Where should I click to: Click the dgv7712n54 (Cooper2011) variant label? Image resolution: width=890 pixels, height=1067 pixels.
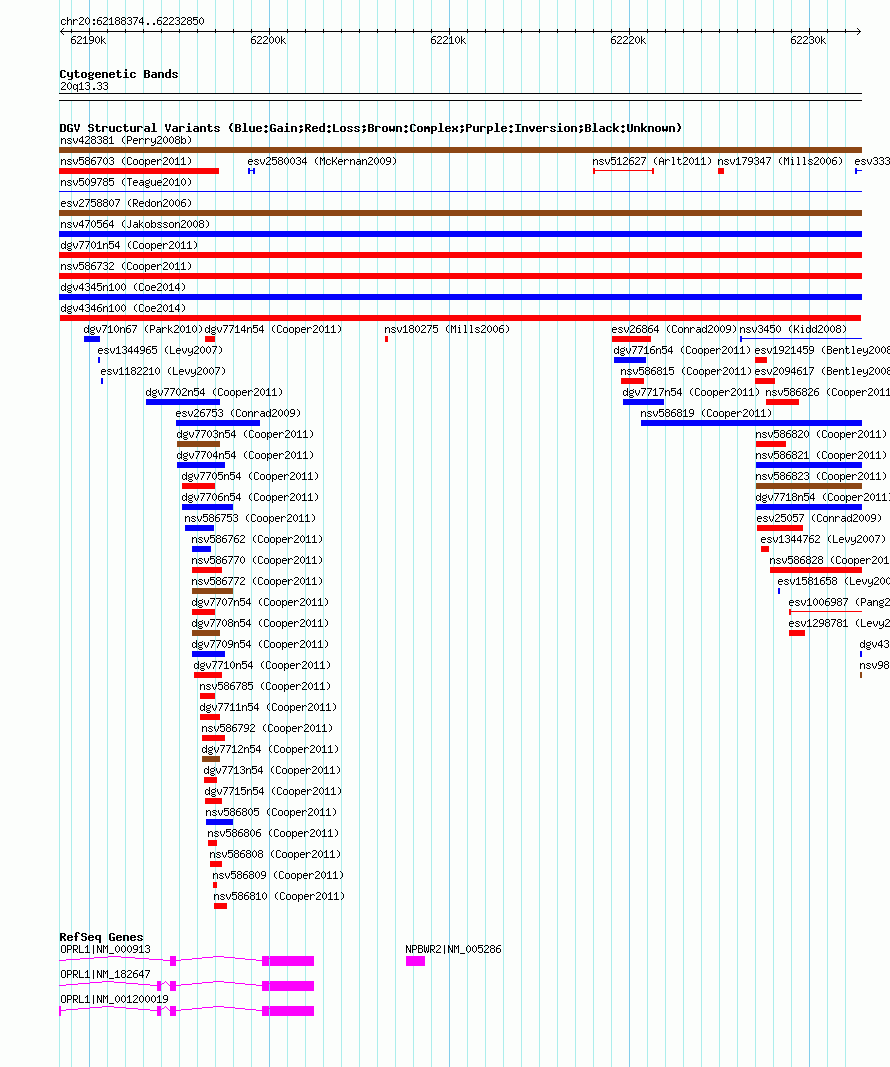click(270, 750)
